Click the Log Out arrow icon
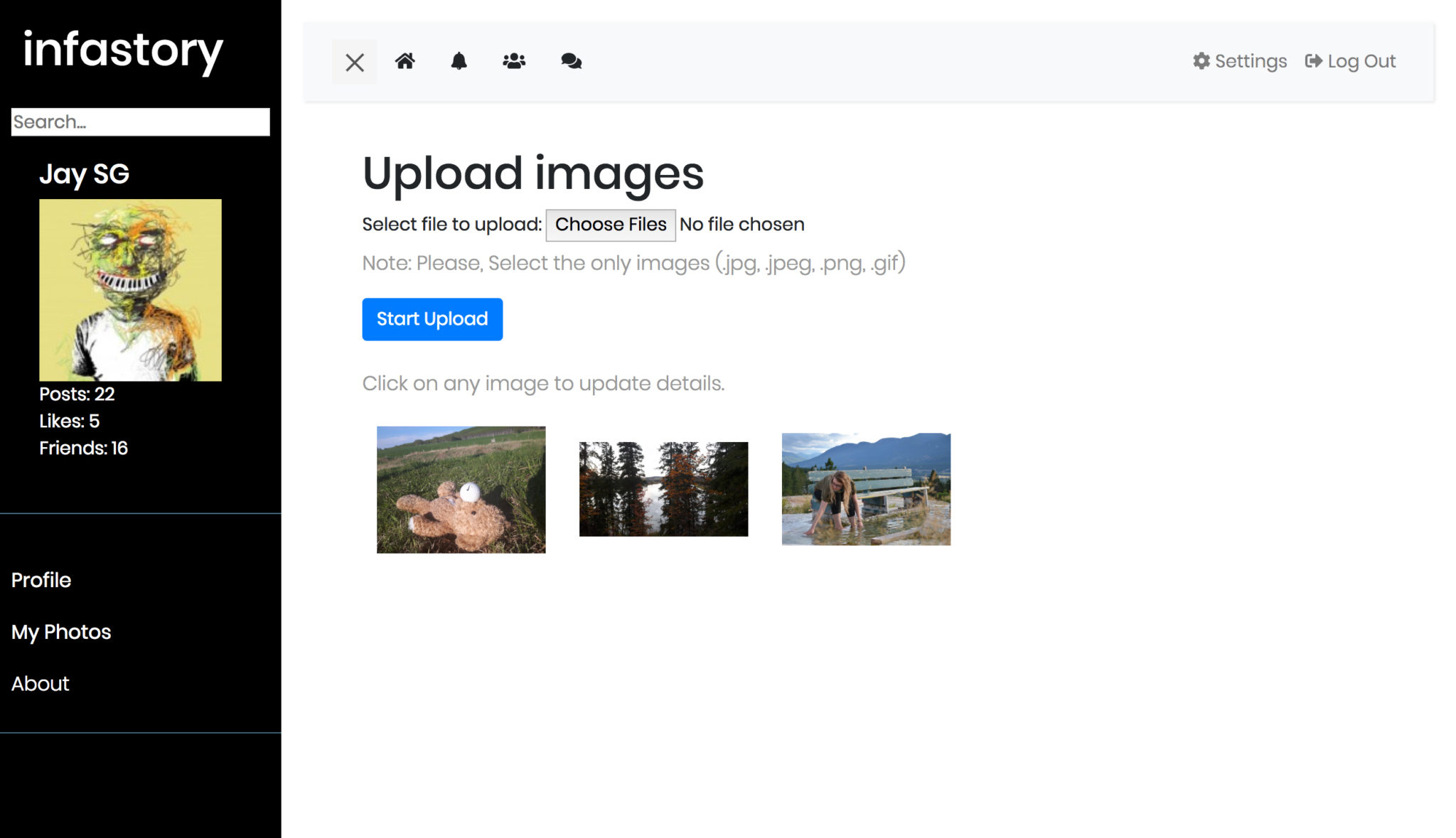This screenshot has height=838, width=1456. [x=1313, y=61]
